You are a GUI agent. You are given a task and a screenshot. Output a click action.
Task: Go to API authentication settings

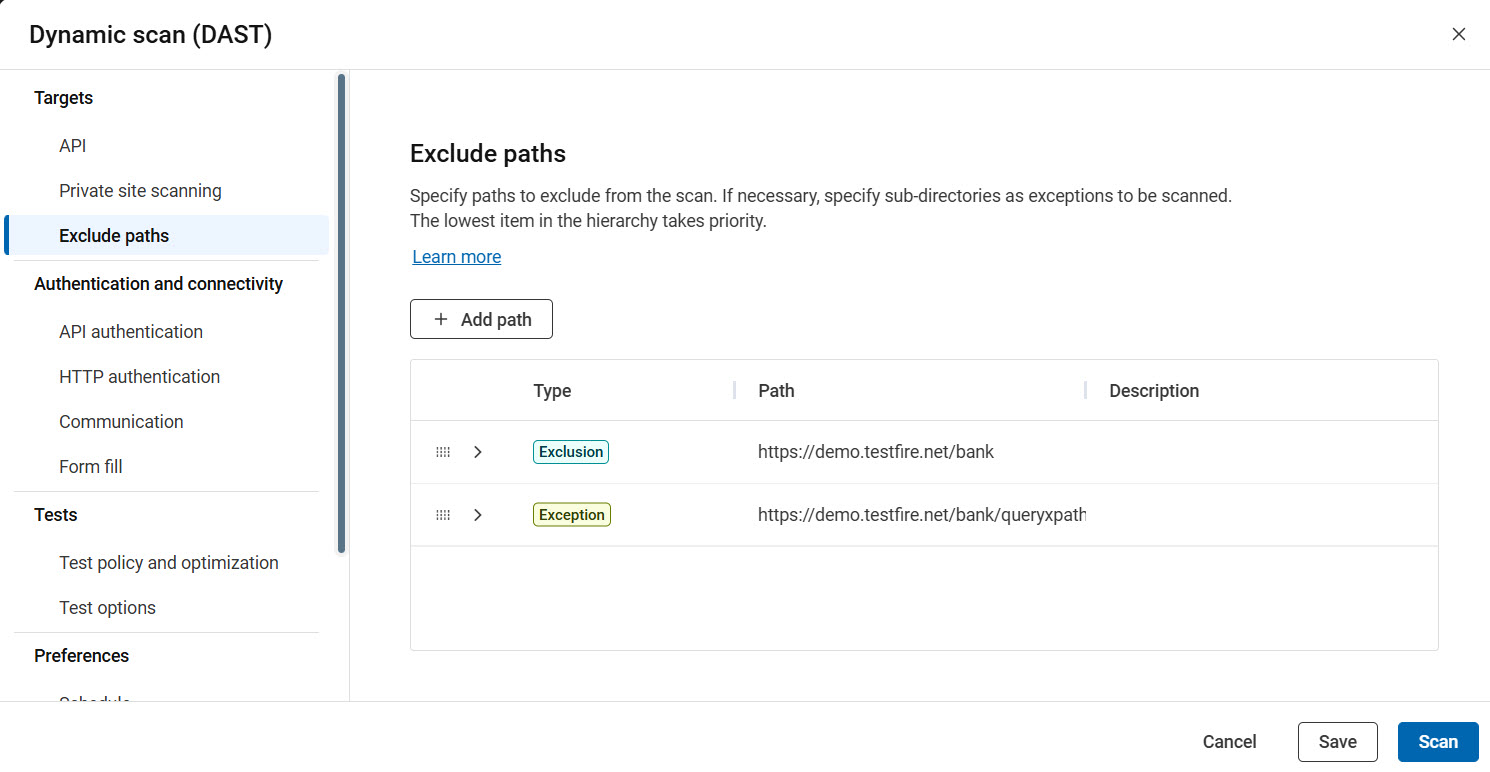coord(131,332)
